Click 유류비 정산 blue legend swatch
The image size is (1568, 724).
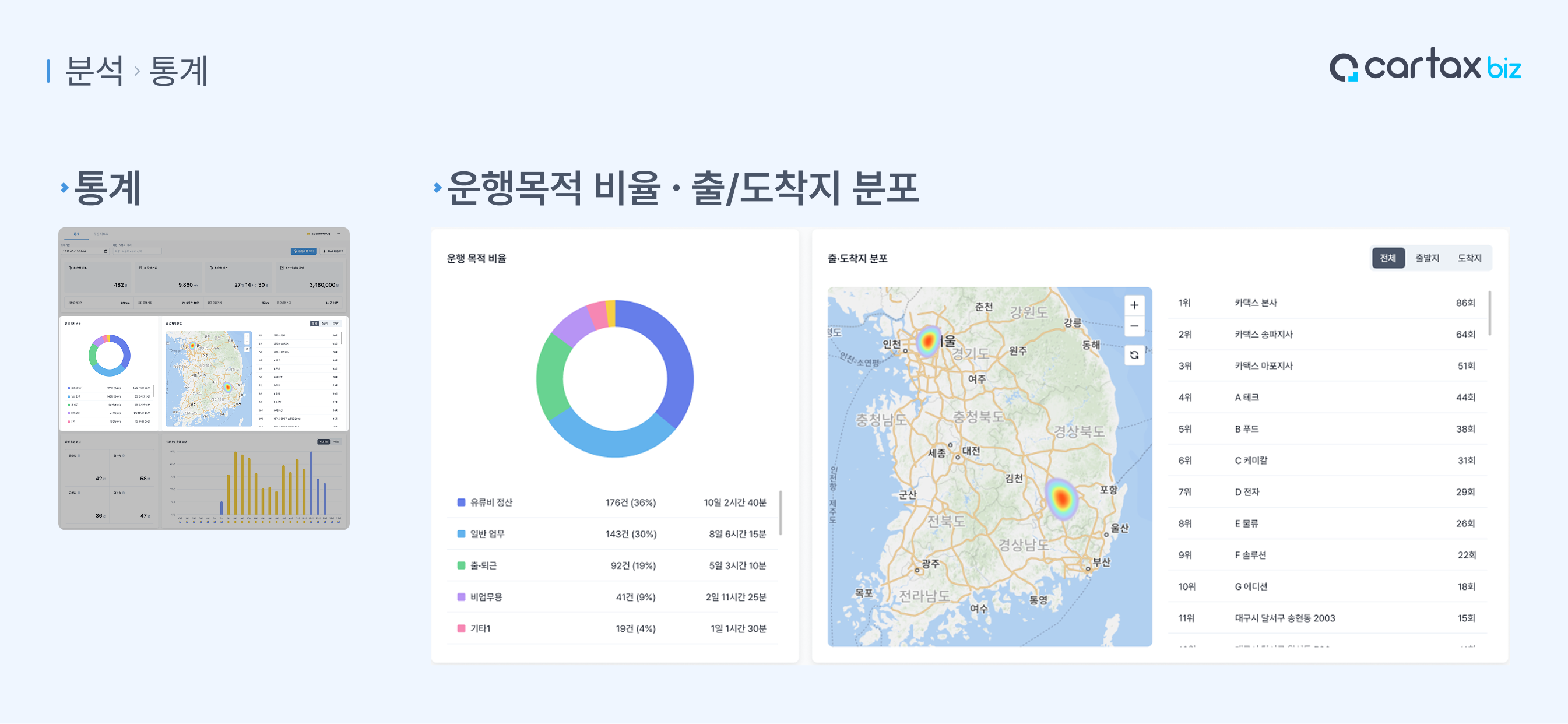click(461, 502)
